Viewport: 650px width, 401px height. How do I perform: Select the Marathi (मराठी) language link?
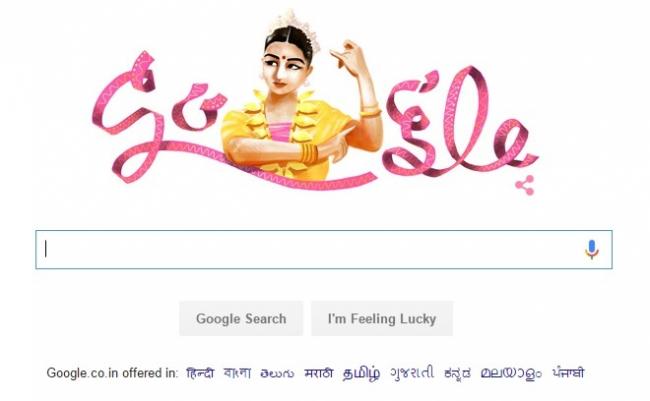tap(318, 373)
